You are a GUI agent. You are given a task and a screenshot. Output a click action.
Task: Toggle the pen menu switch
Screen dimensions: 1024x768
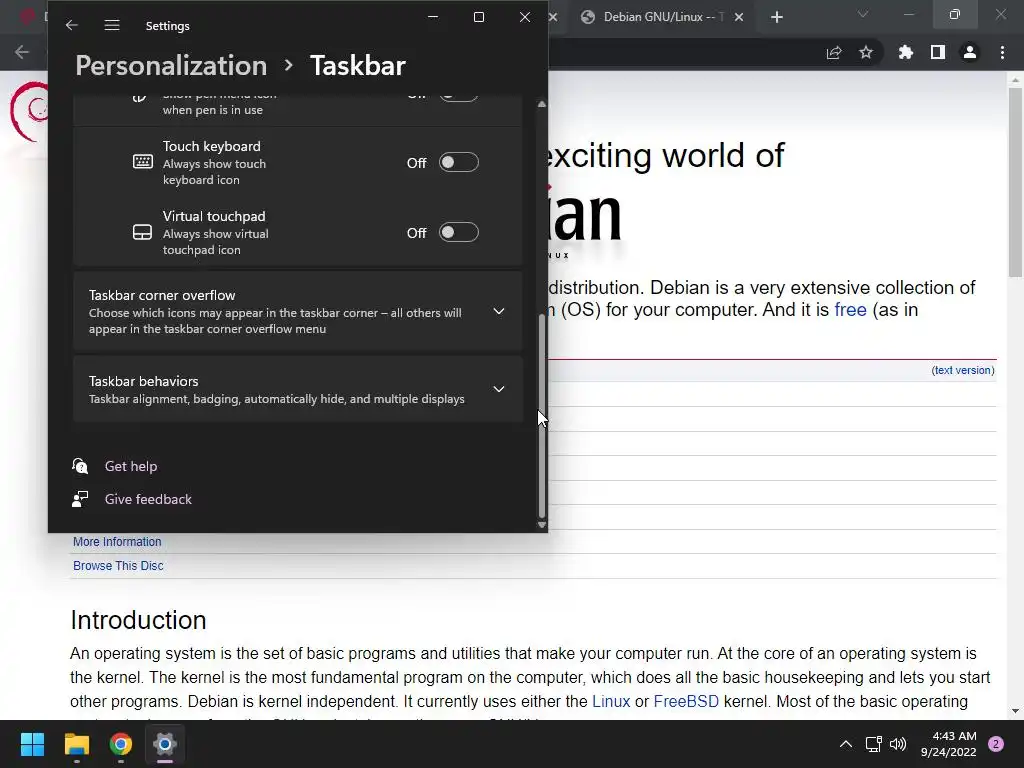tap(458, 96)
